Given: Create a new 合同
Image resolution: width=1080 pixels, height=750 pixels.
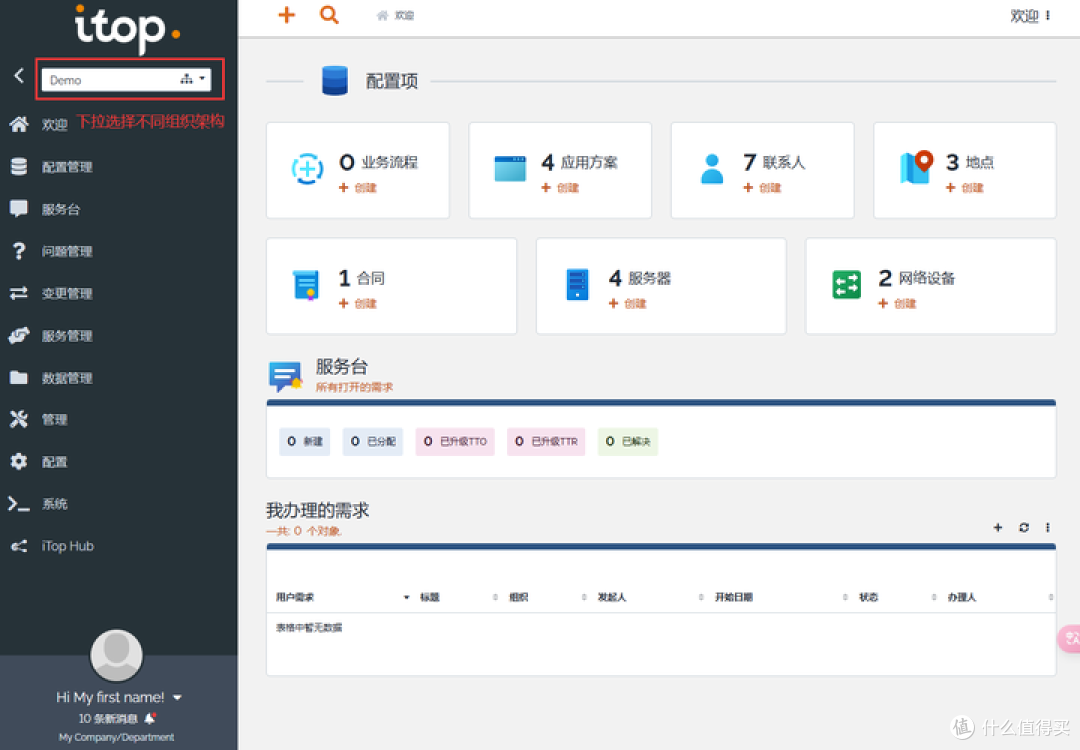Looking at the screenshot, I should tap(358, 304).
